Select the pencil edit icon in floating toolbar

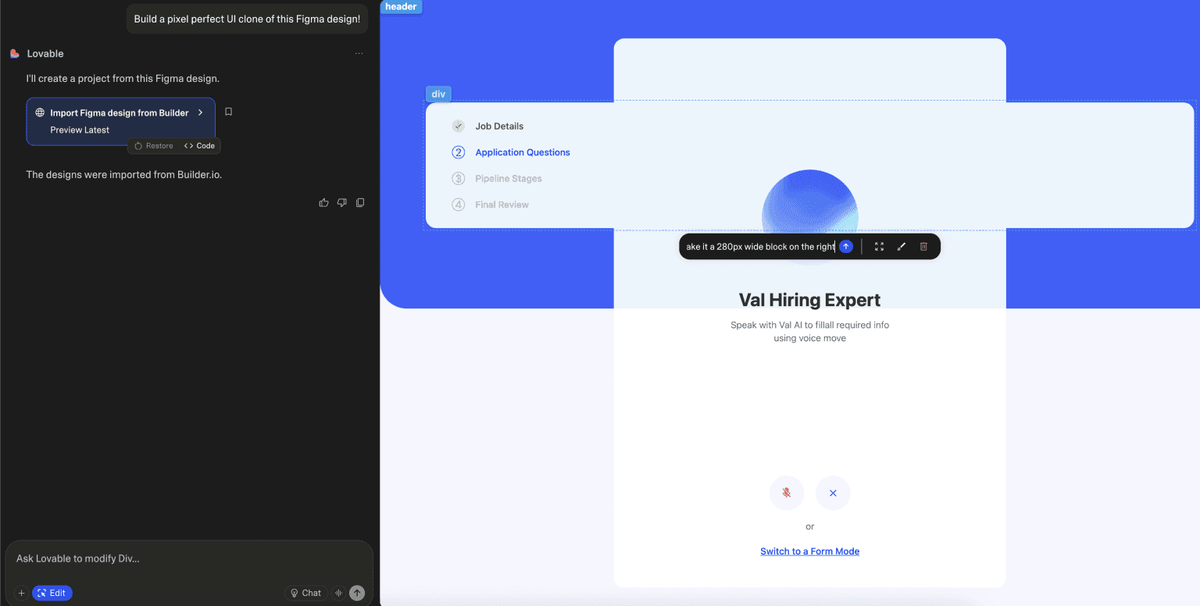coord(901,246)
